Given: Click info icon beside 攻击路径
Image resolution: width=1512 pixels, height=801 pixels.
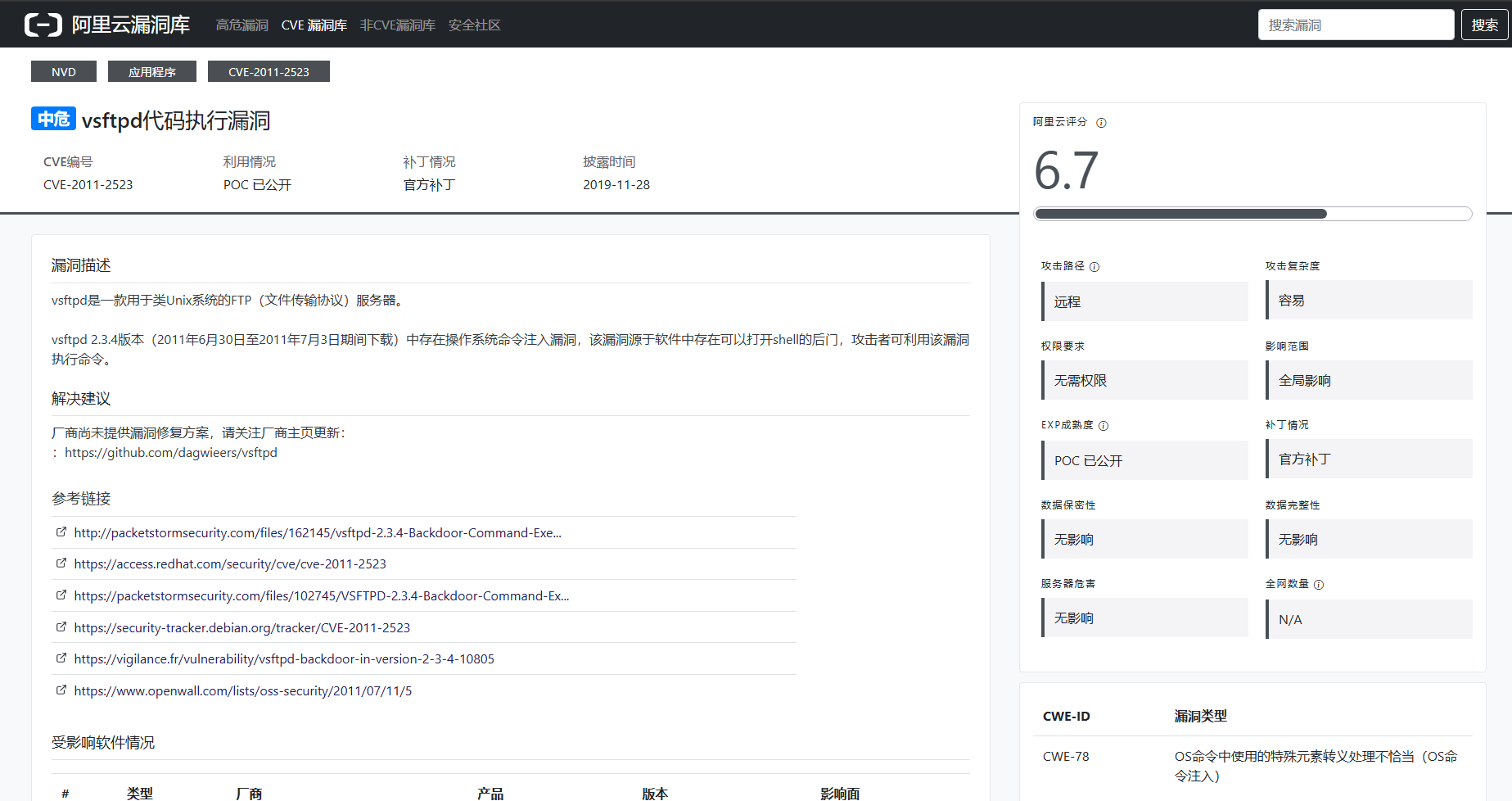Looking at the screenshot, I should pyautogui.click(x=1095, y=267).
